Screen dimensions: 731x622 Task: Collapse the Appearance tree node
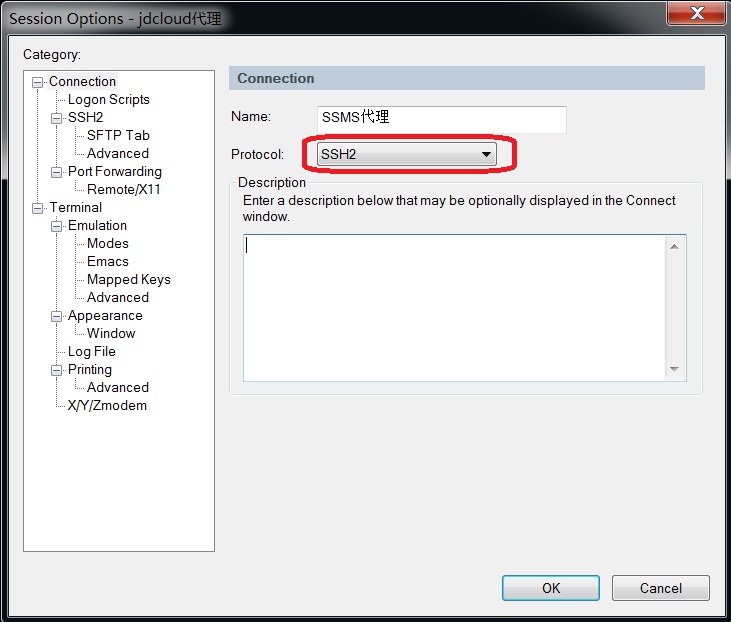pos(56,317)
